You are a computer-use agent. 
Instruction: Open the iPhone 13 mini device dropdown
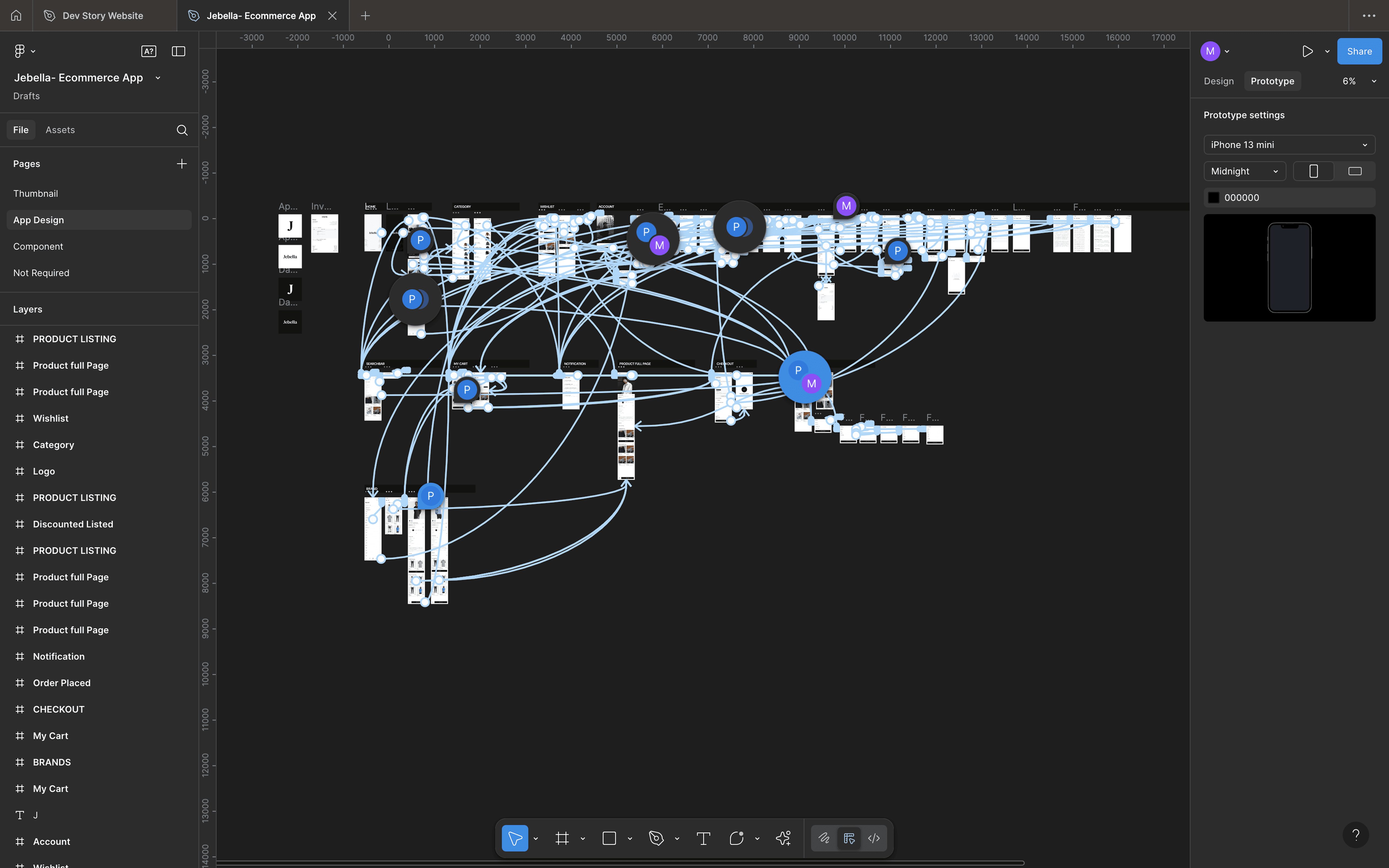pos(1289,145)
